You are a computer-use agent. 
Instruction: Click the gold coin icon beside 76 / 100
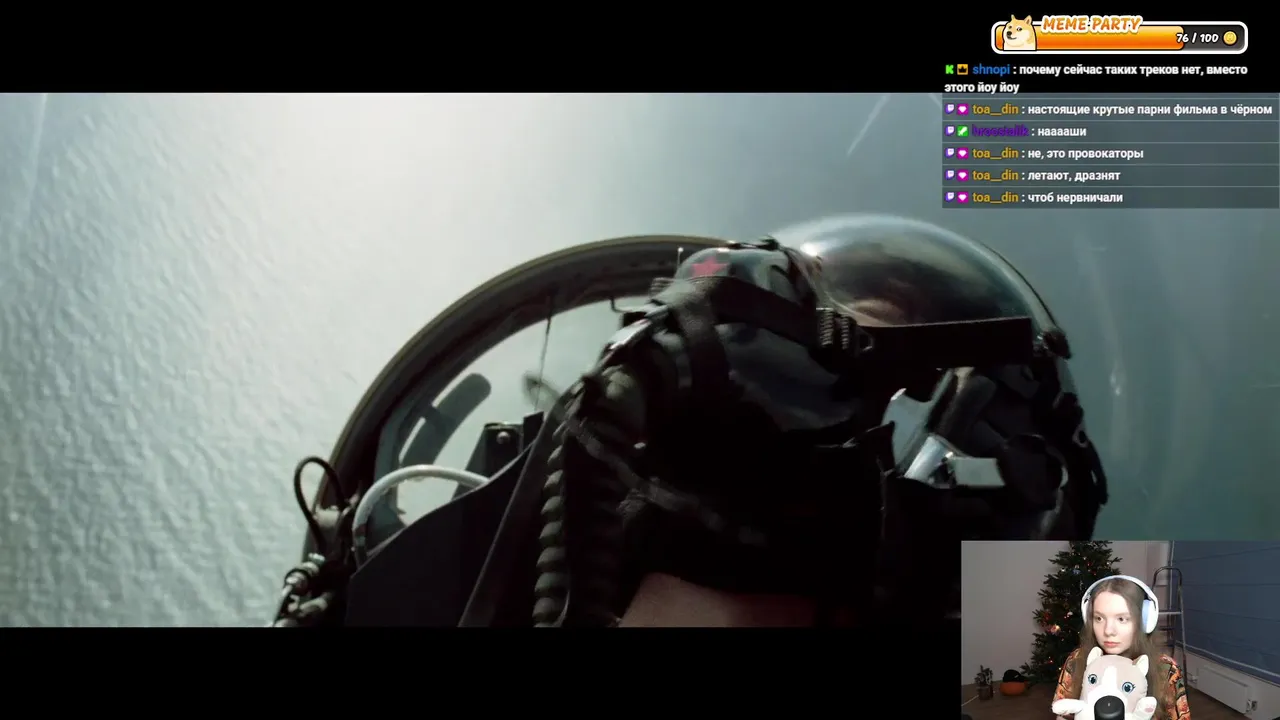(x=1230, y=38)
